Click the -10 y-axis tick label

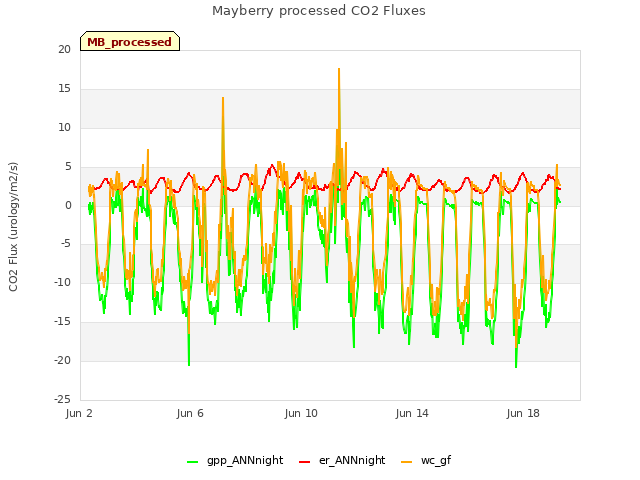62,282
